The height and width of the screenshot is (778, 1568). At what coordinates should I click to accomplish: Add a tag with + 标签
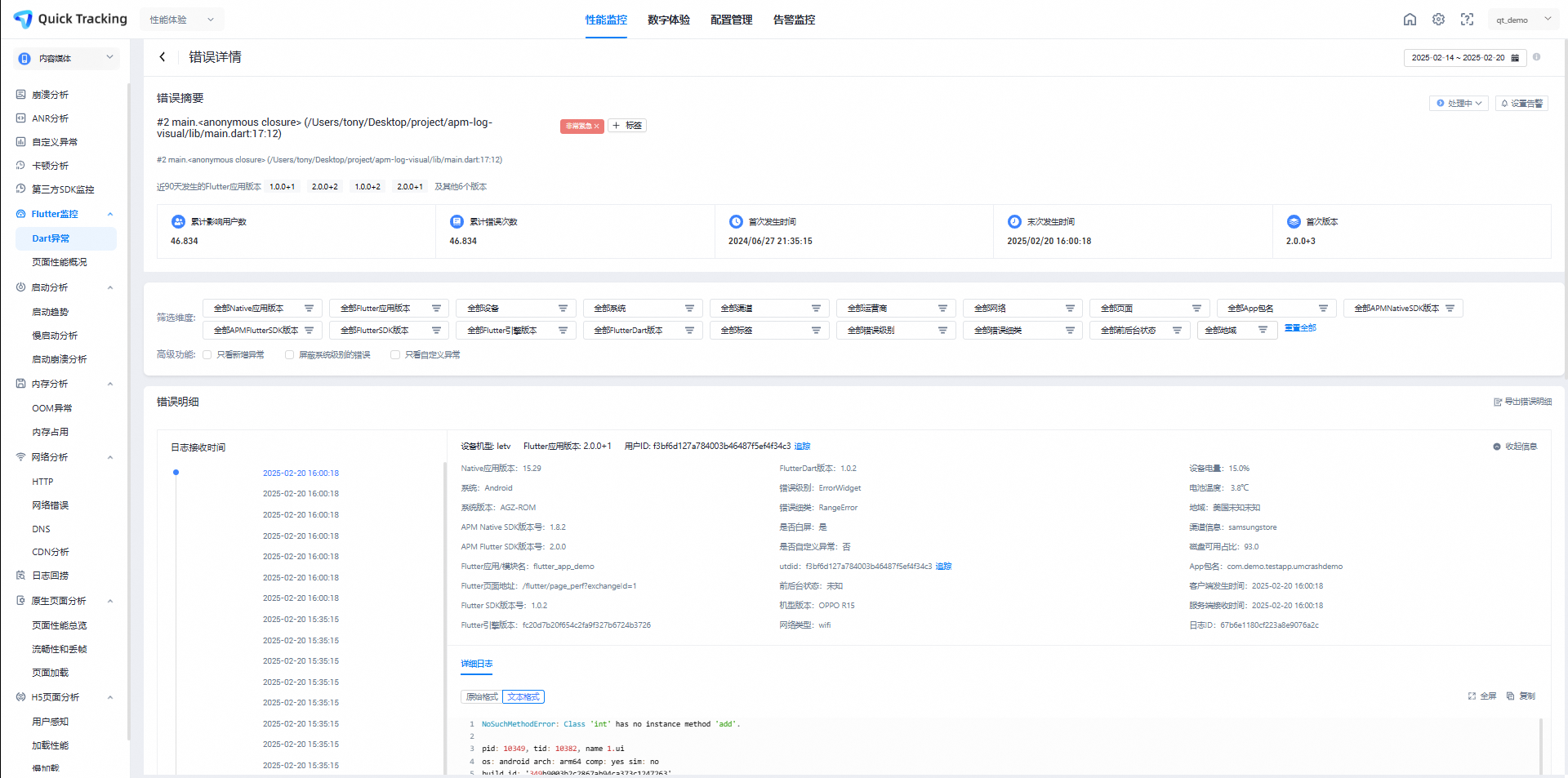click(627, 126)
